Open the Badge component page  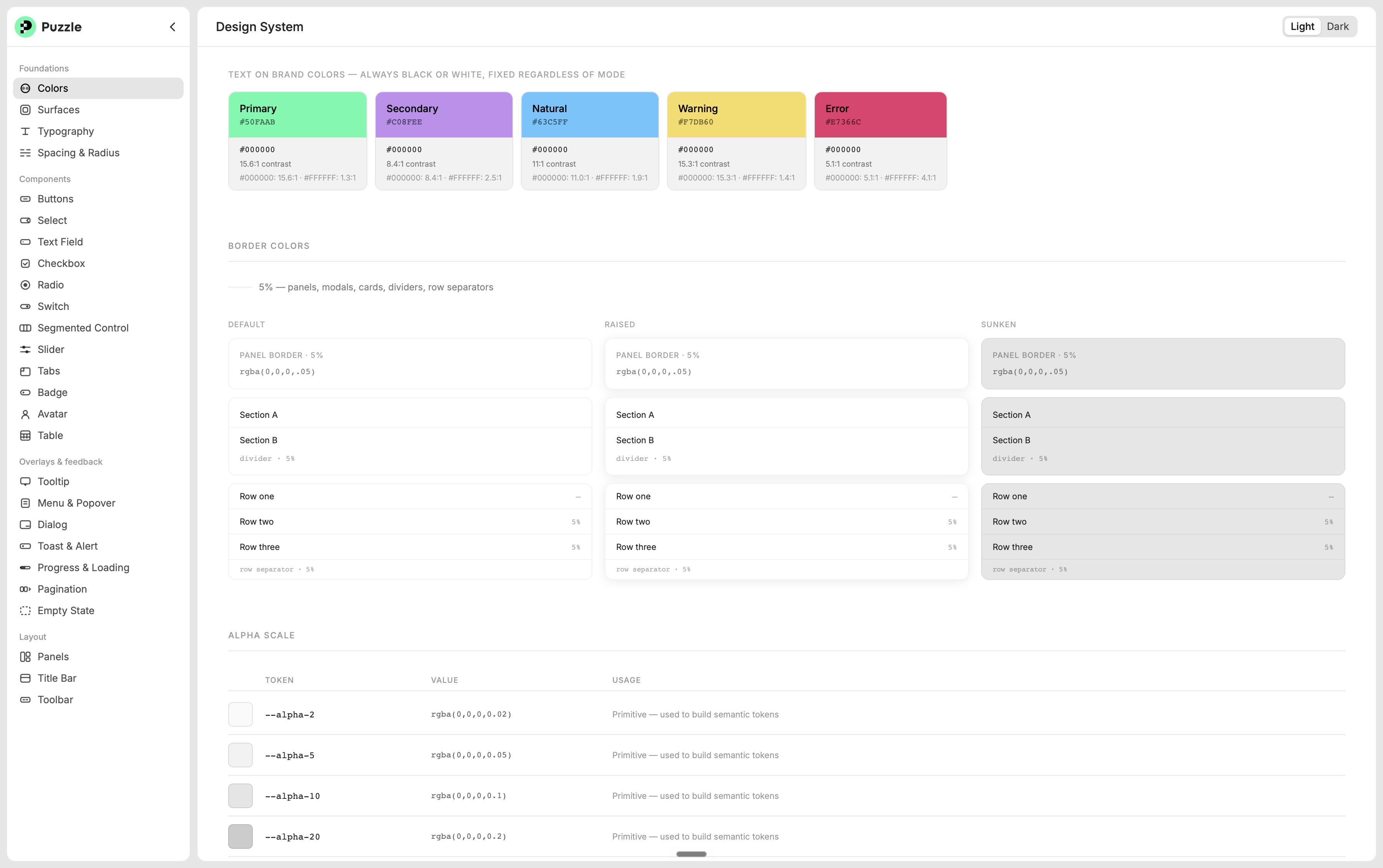point(98,393)
